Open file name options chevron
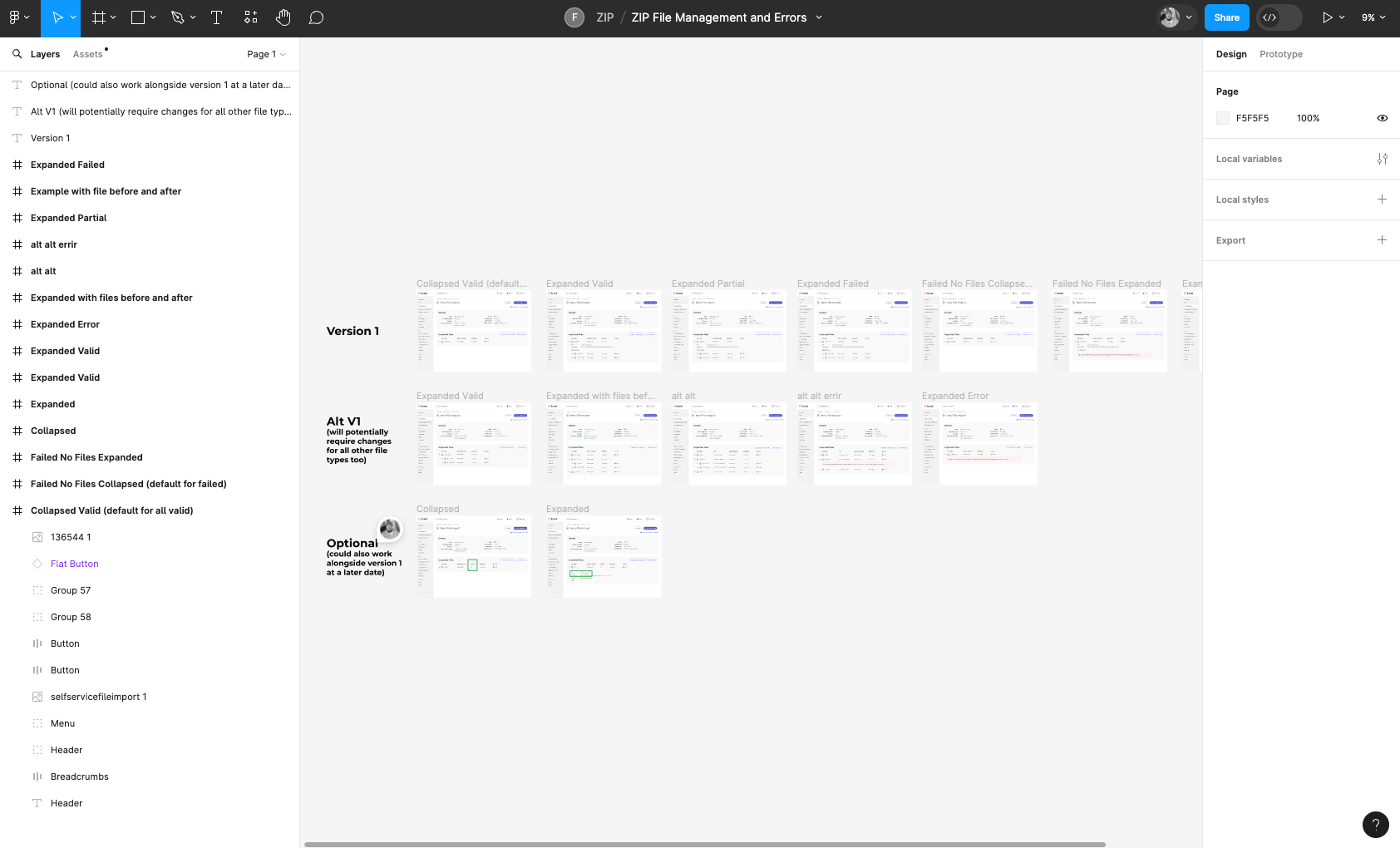 [x=819, y=17]
